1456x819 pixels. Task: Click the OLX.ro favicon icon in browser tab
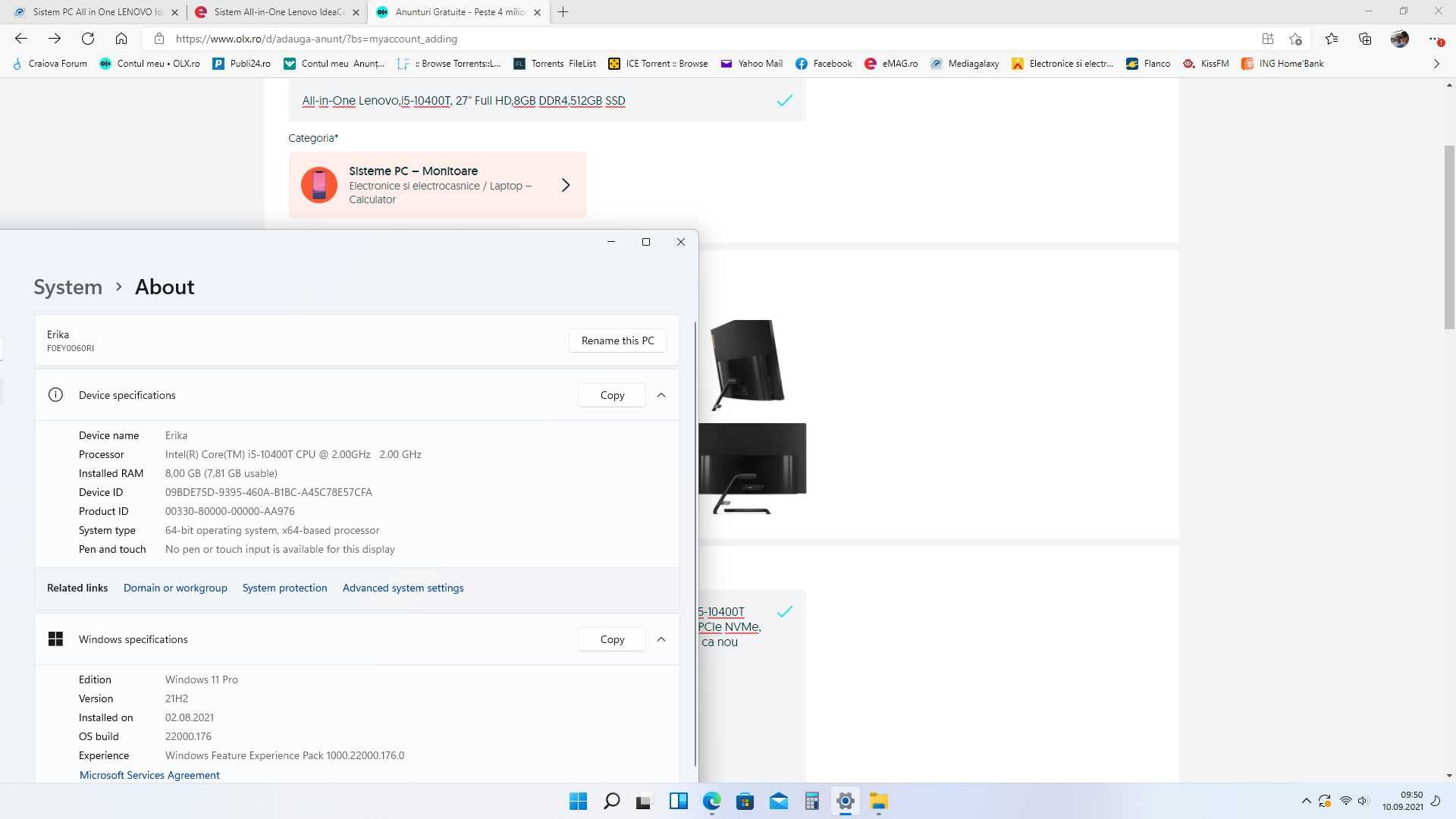pos(382,12)
